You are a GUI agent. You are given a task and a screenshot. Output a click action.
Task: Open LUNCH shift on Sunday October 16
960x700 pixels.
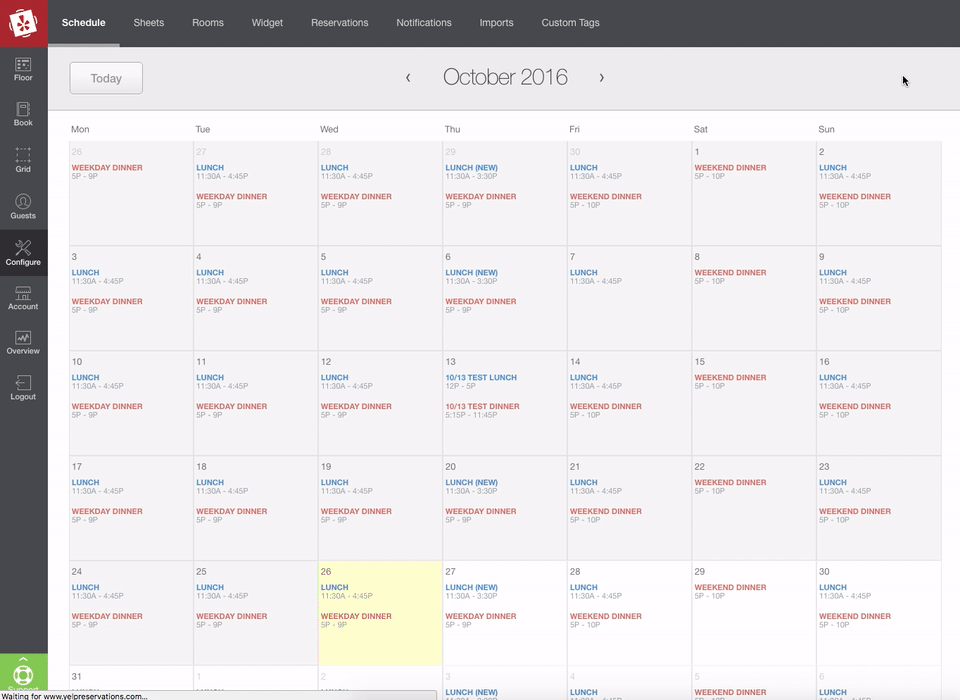pyautogui.click(x=833, y=378)
